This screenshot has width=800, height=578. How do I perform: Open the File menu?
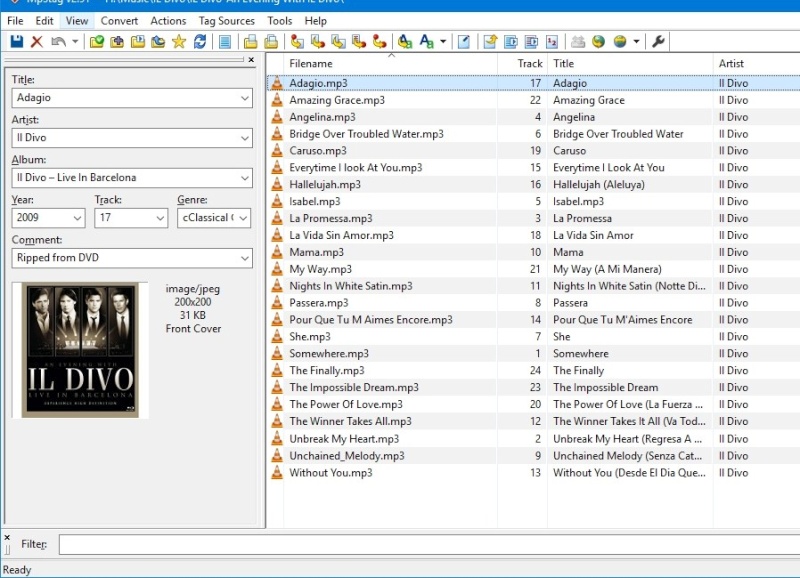coord(15,21)
